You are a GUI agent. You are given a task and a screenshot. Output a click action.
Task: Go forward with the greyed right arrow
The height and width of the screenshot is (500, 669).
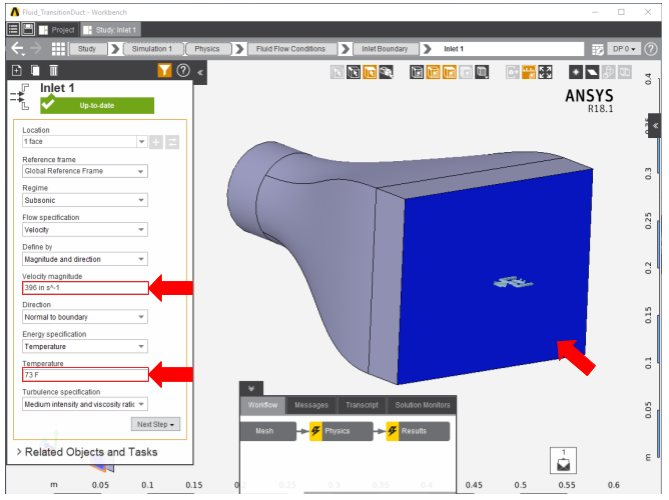[37, 49]
